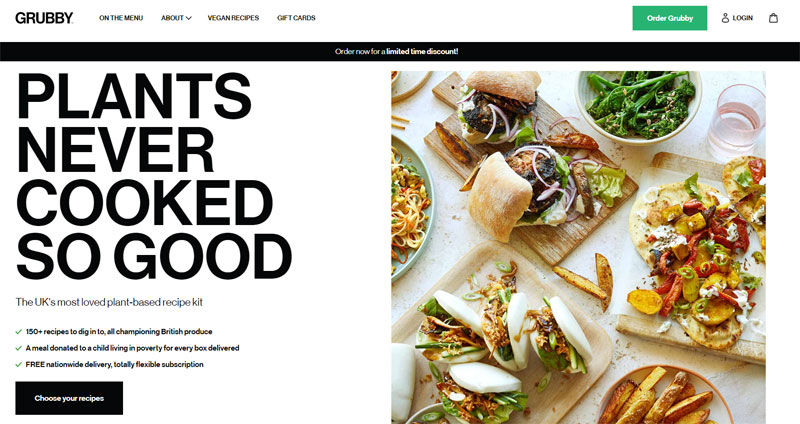Select GIFT CARDS in navigation
This screenshot has width=800, height=424.
(296, 18)
